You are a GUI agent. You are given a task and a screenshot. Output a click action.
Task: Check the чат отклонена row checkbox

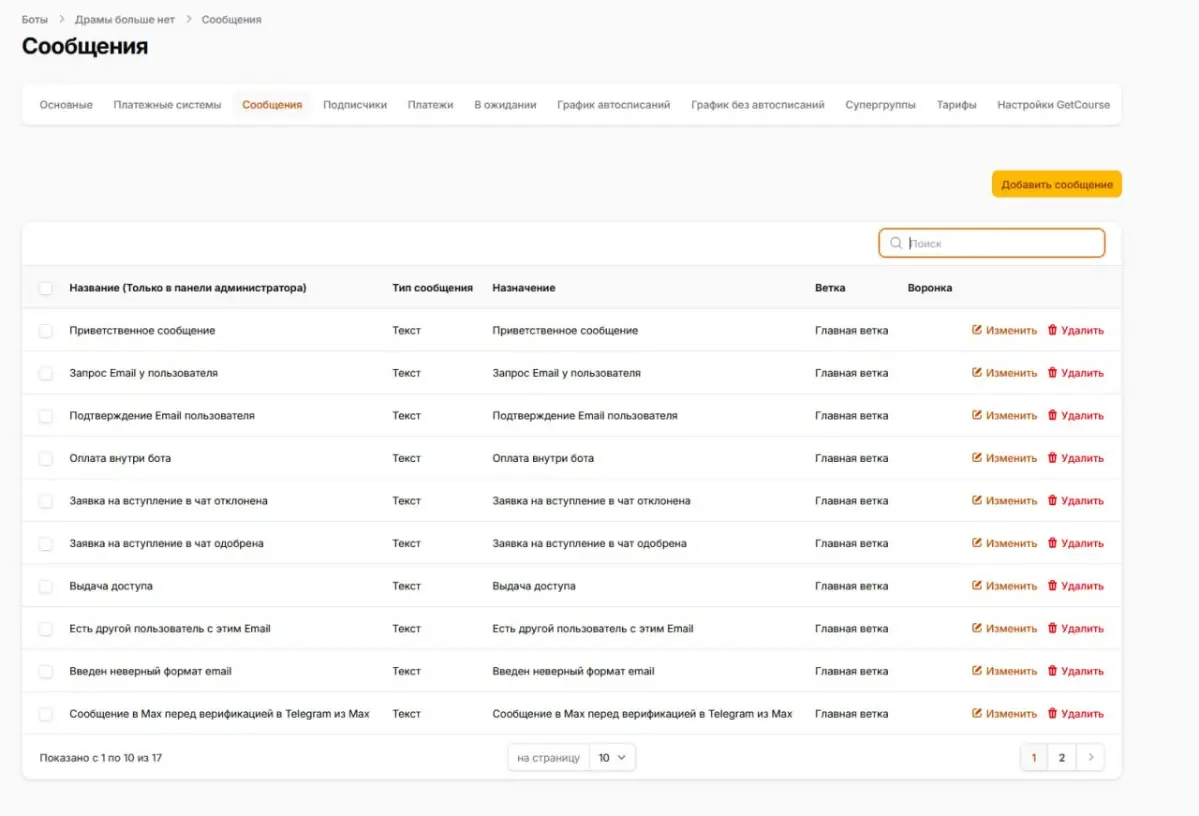(46, 501)
